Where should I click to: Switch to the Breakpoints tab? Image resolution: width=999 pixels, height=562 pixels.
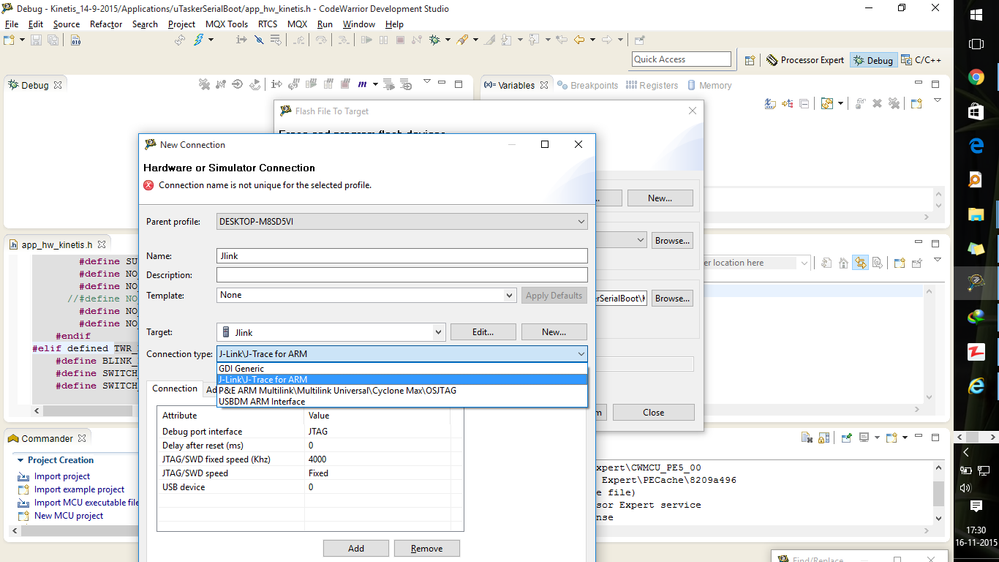click(587, 85)
